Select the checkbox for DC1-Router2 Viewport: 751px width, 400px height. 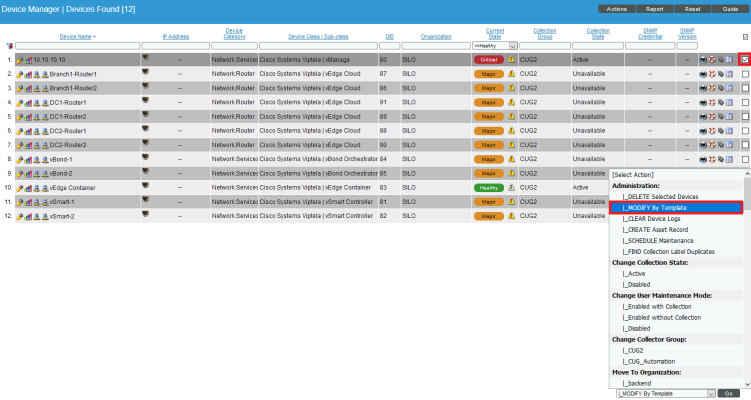click(x=745, y=116)
